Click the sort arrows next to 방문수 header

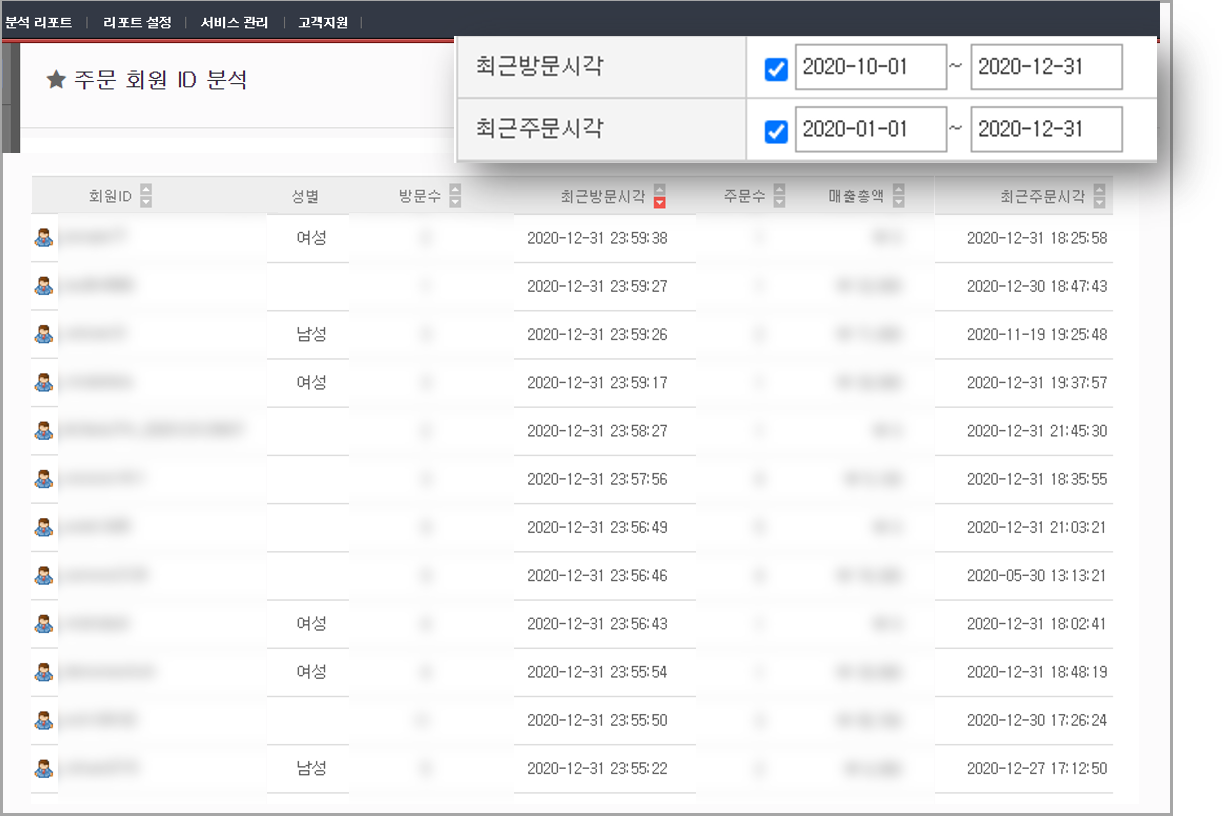coord(455,196)
